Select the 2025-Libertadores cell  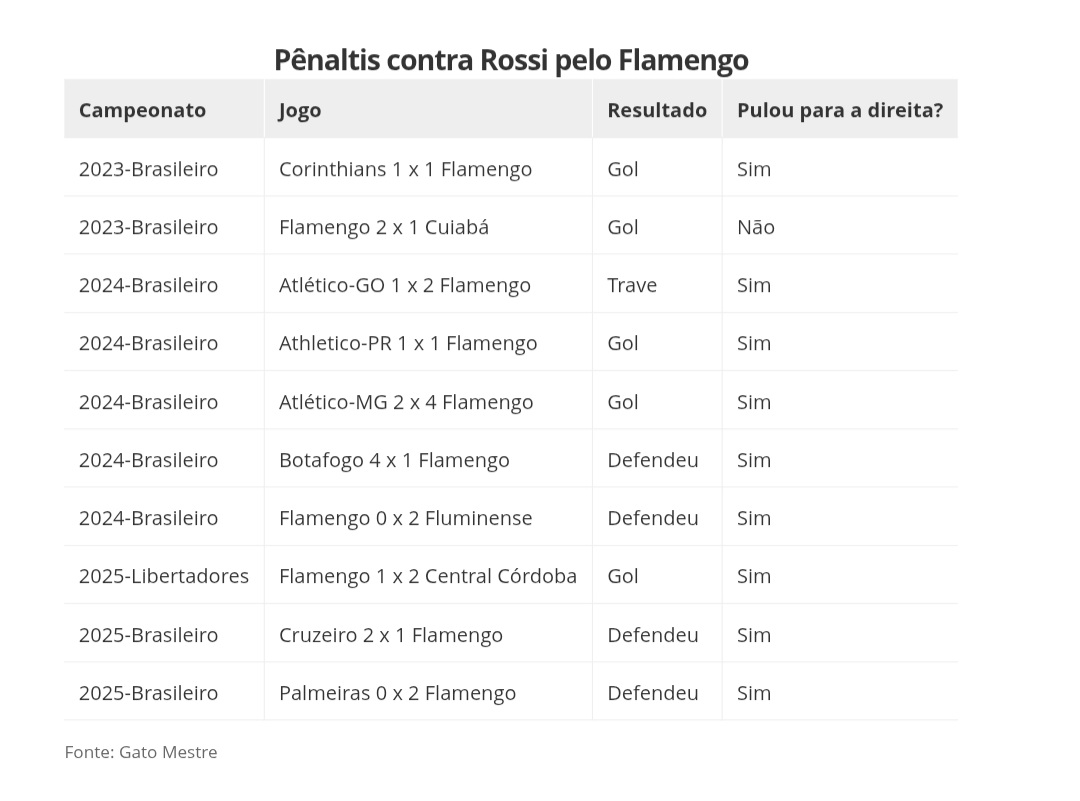164,575
